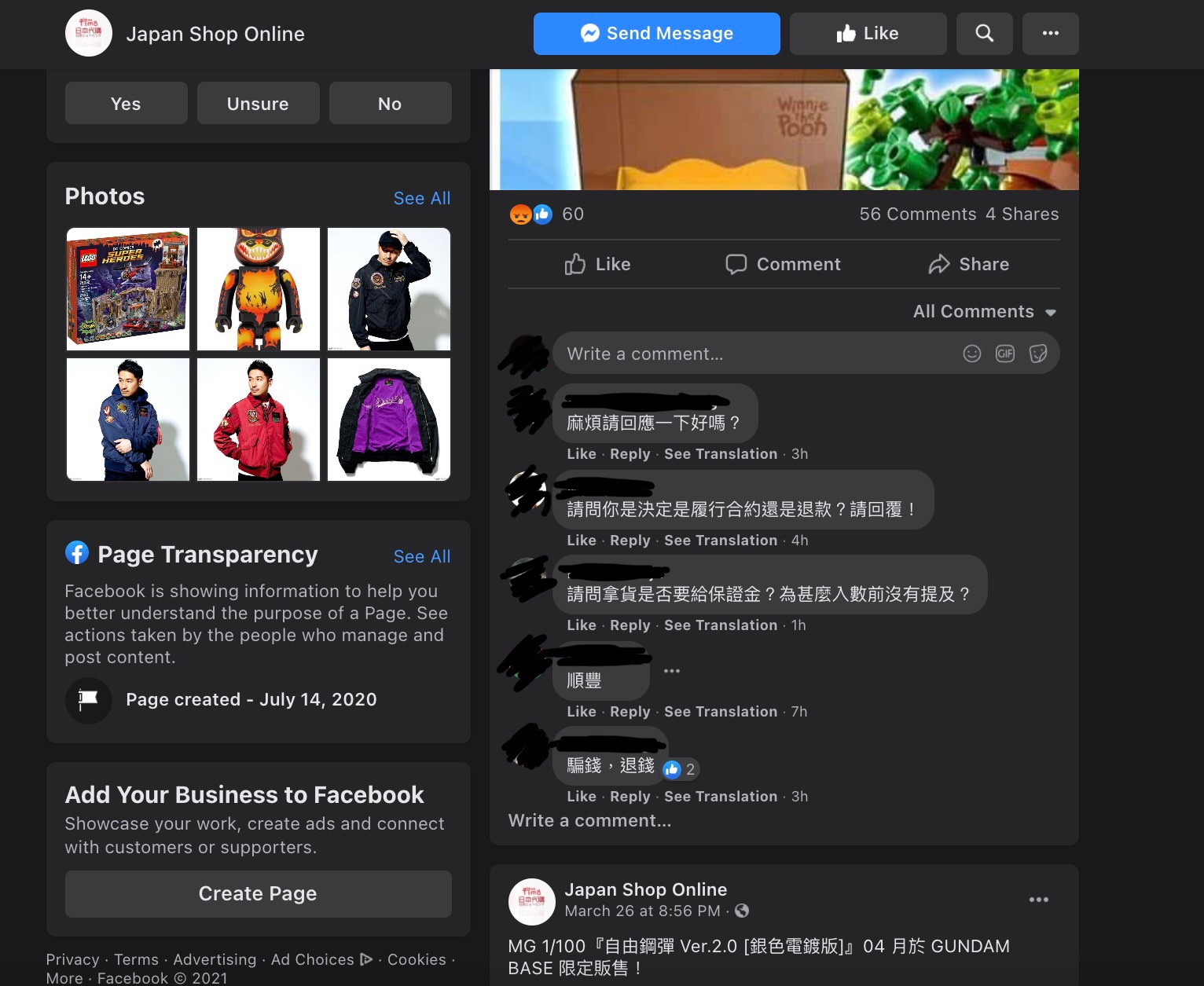1204x986 pixels.
Task: See Translation for the 4h comment
Action: [721, 541]
